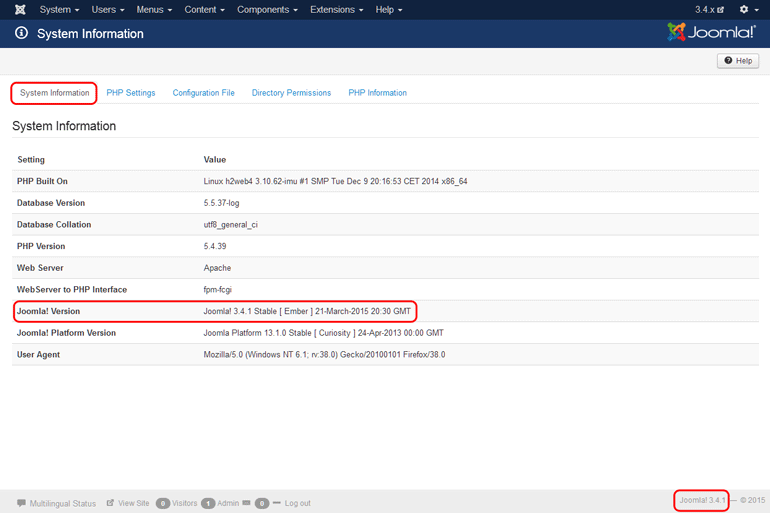This screenshot has width=770, height=513.
Task: Click the PHP Version value 5.4.39
Action: point(215,246)
